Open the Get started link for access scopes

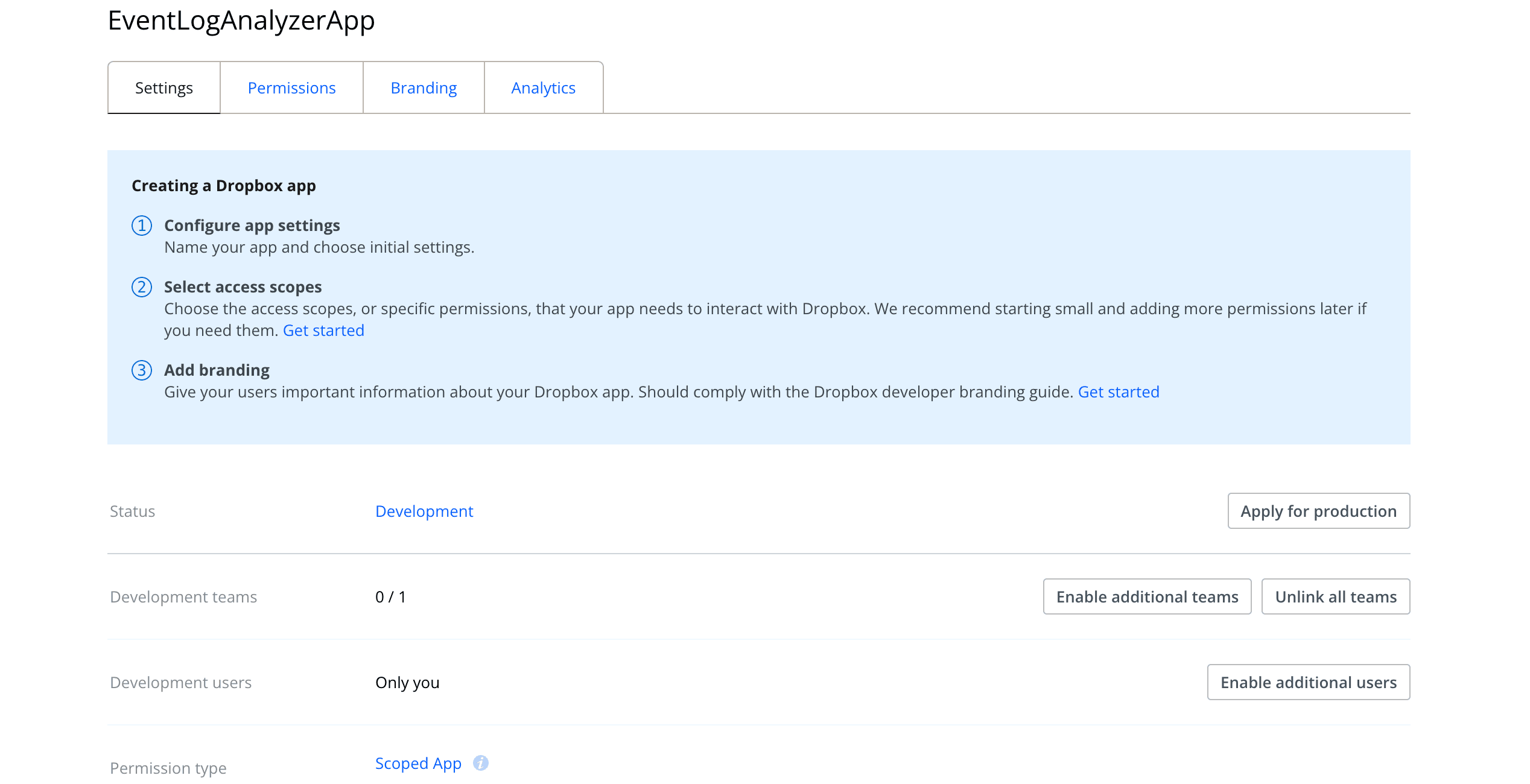(324, 330)
